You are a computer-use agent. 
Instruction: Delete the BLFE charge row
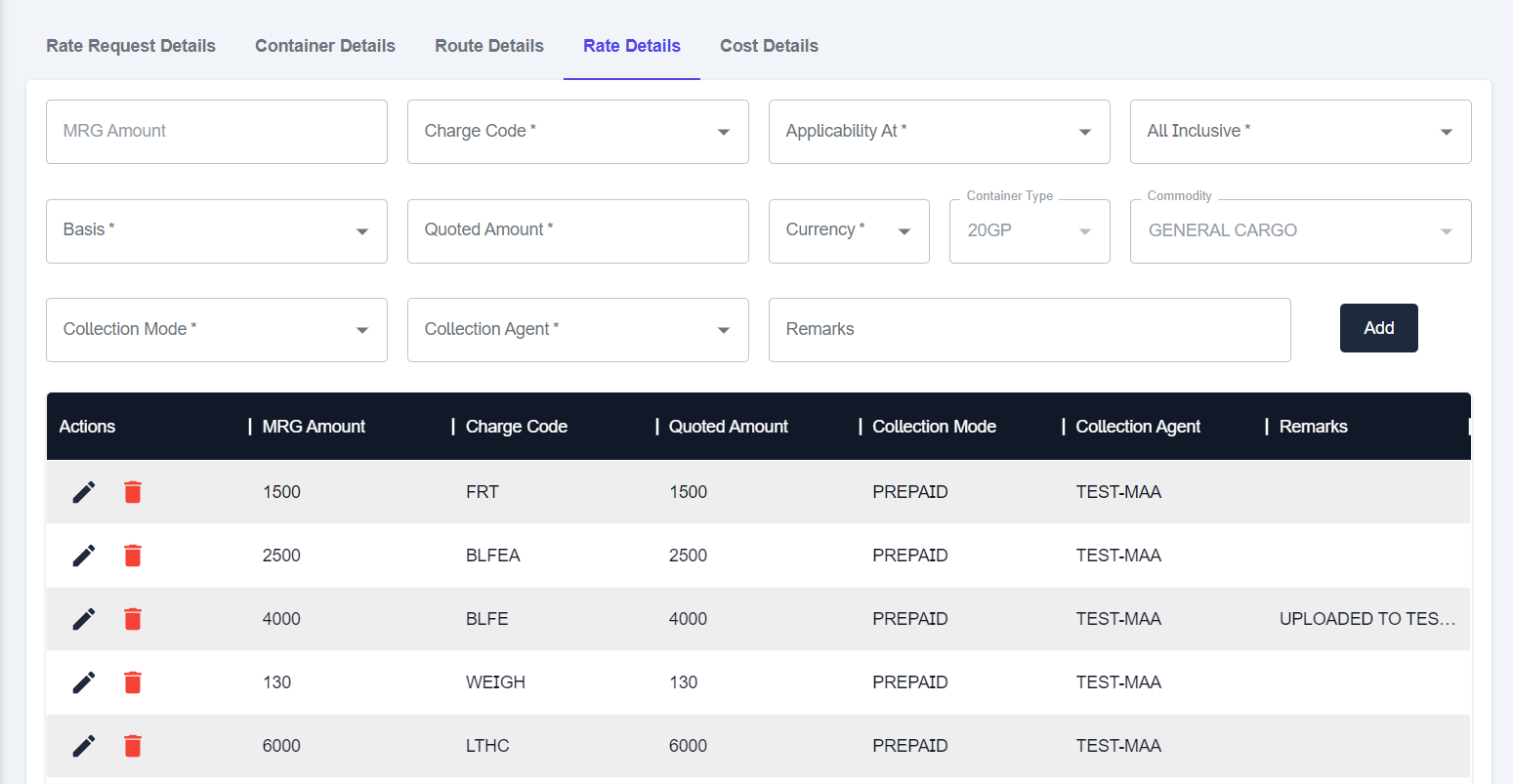(133, 619)
